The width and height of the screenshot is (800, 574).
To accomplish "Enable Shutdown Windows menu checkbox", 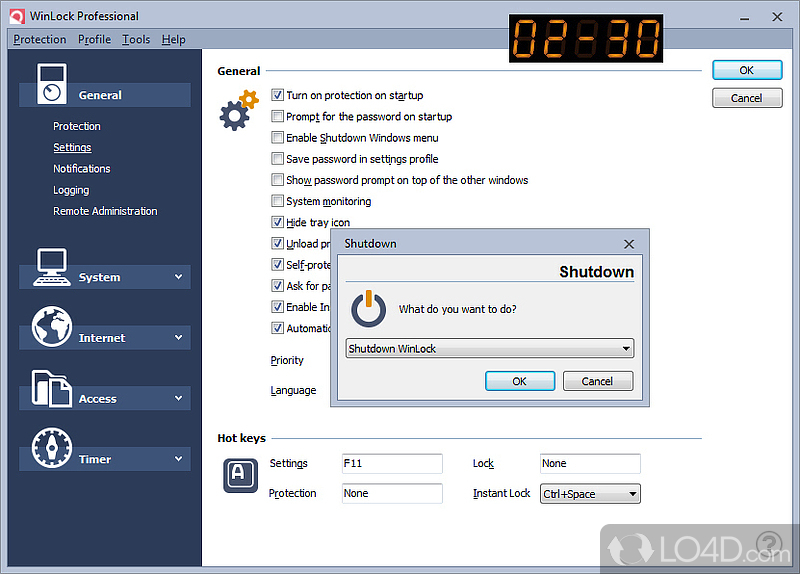I will 277,137.
